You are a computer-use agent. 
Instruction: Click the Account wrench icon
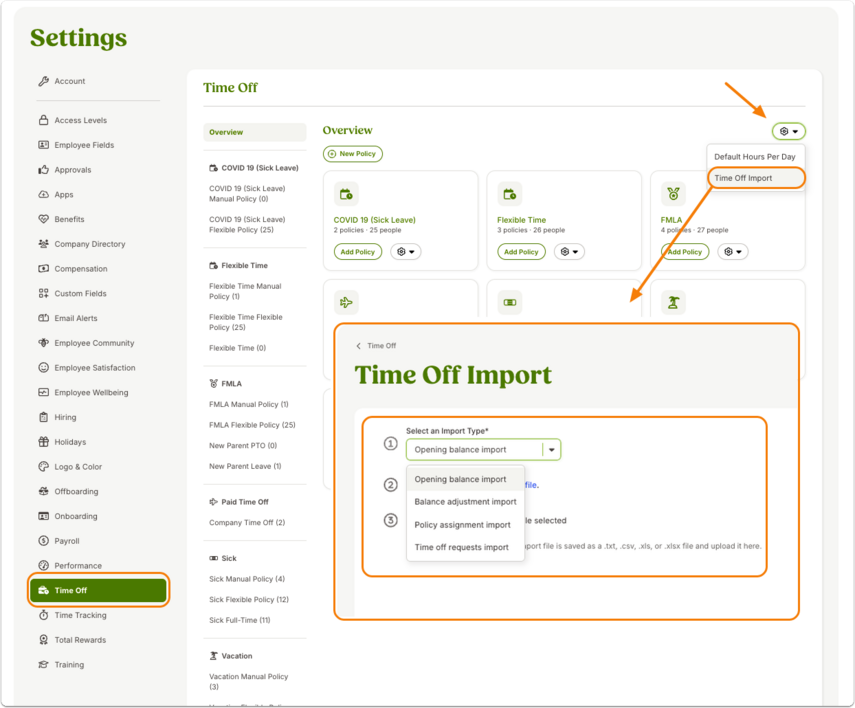44,81
